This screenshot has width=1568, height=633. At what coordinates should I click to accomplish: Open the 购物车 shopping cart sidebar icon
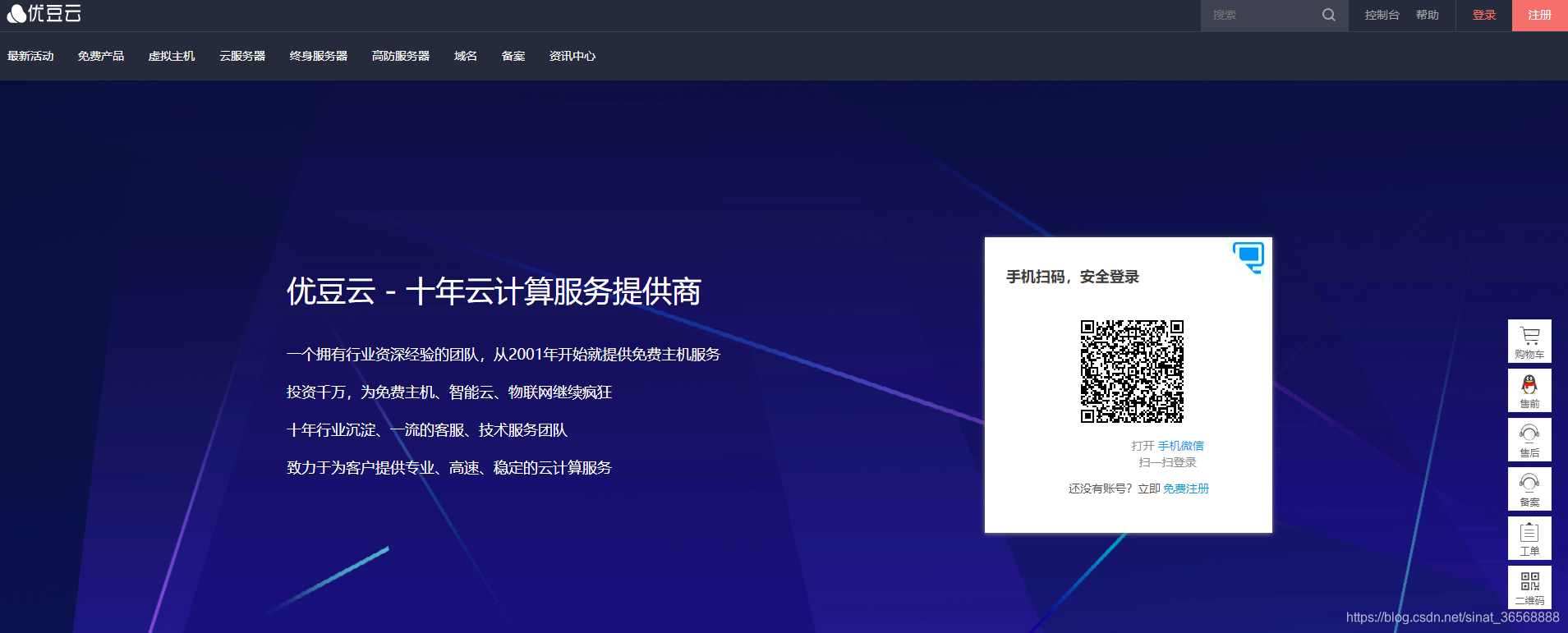click(x=1529, y=341)
